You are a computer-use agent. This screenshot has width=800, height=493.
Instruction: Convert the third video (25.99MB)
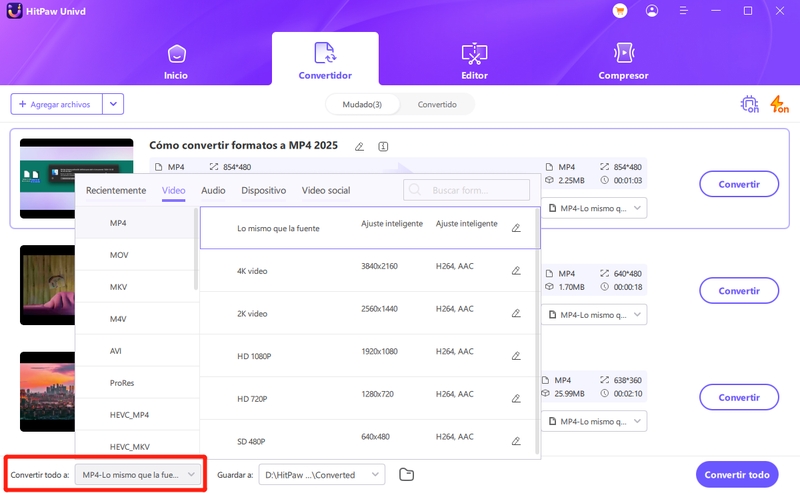coord(739,398)
